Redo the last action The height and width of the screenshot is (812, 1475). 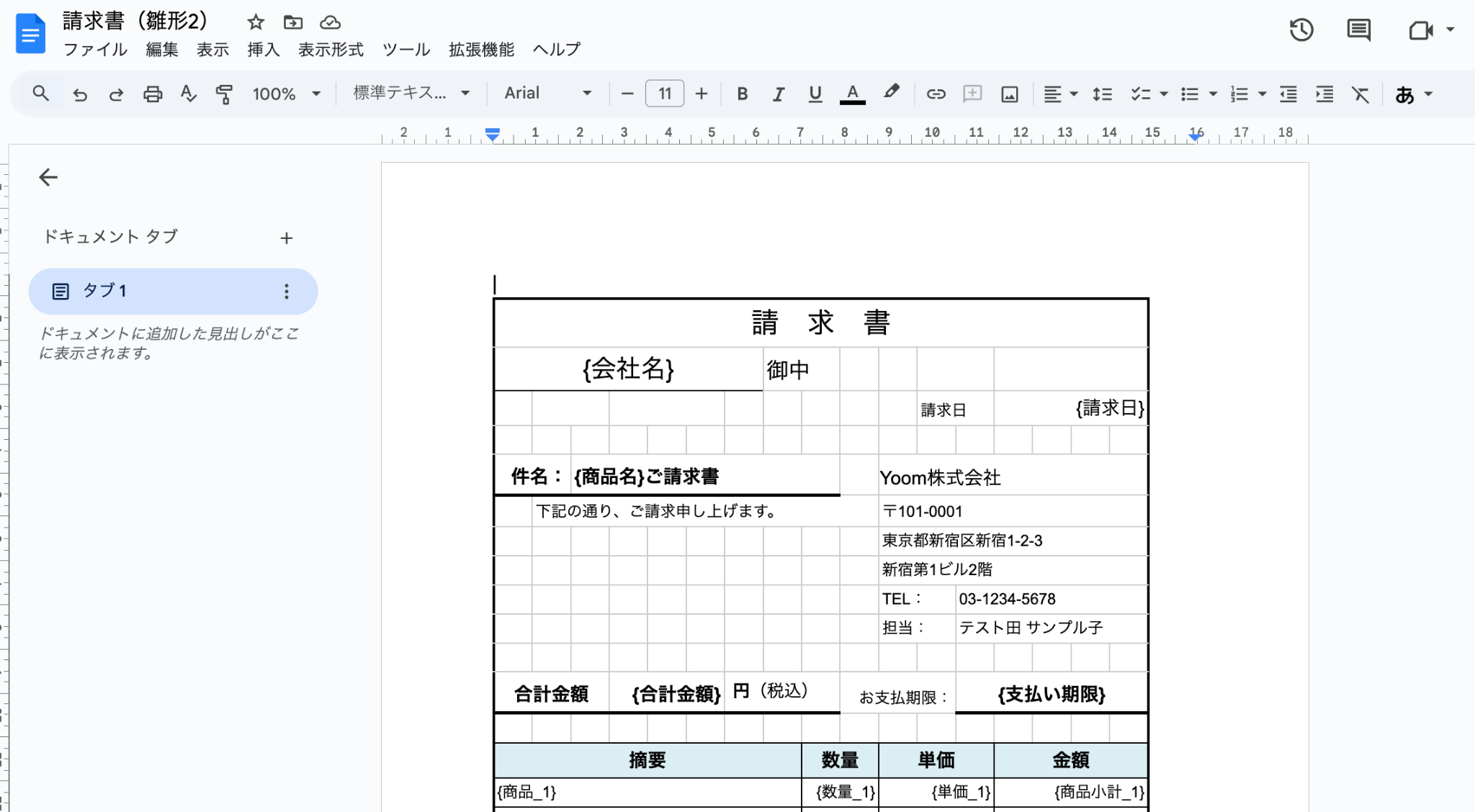coord(116,94)
